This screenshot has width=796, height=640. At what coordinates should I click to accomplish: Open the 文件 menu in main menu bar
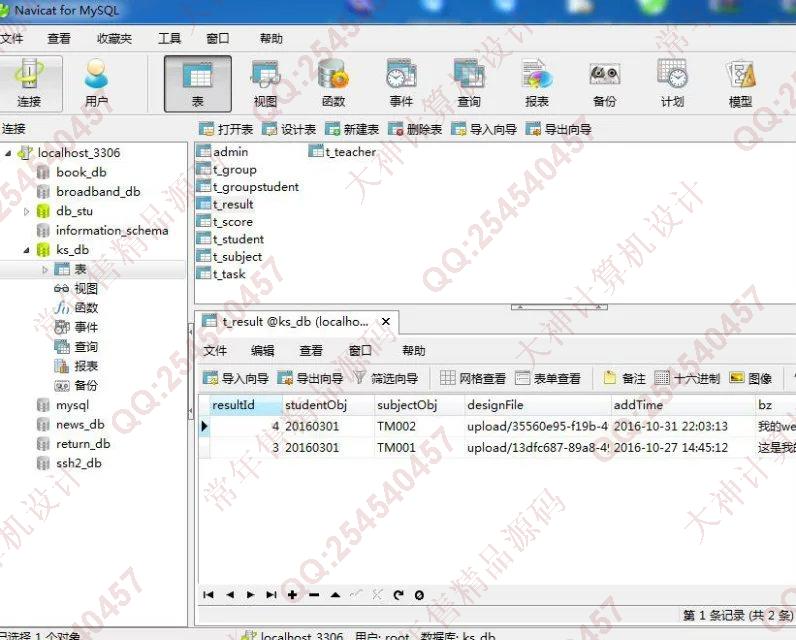point(12,39)
